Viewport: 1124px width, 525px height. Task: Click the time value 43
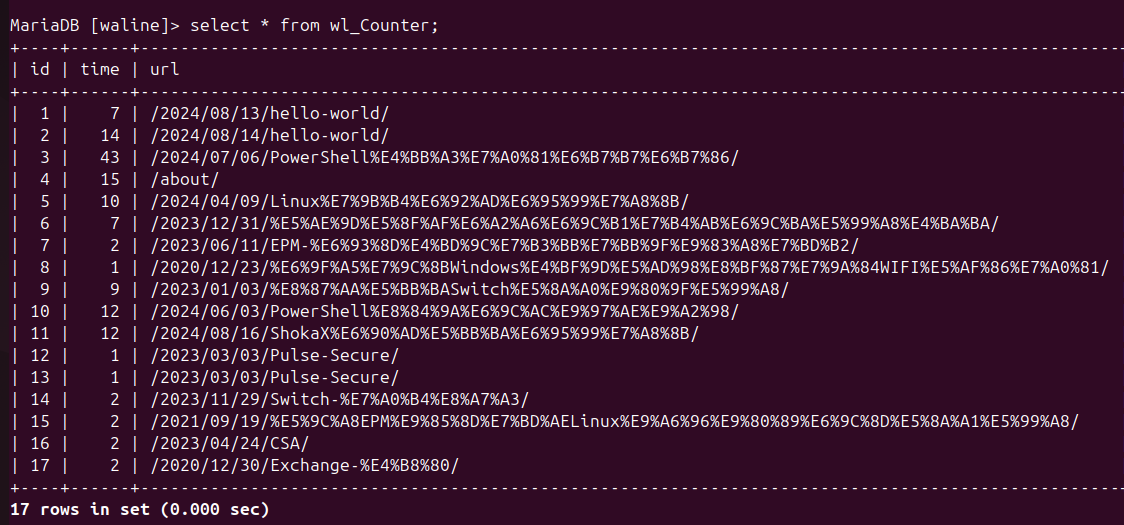(x=109, y=157)
